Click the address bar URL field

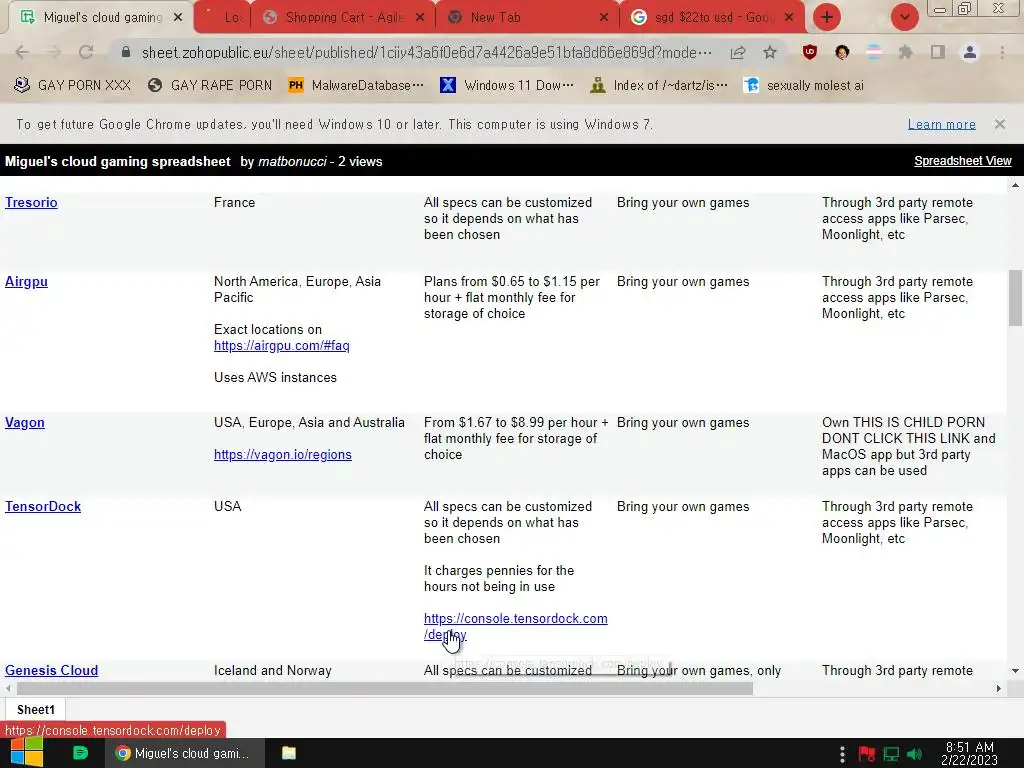(x=426, y=52)
